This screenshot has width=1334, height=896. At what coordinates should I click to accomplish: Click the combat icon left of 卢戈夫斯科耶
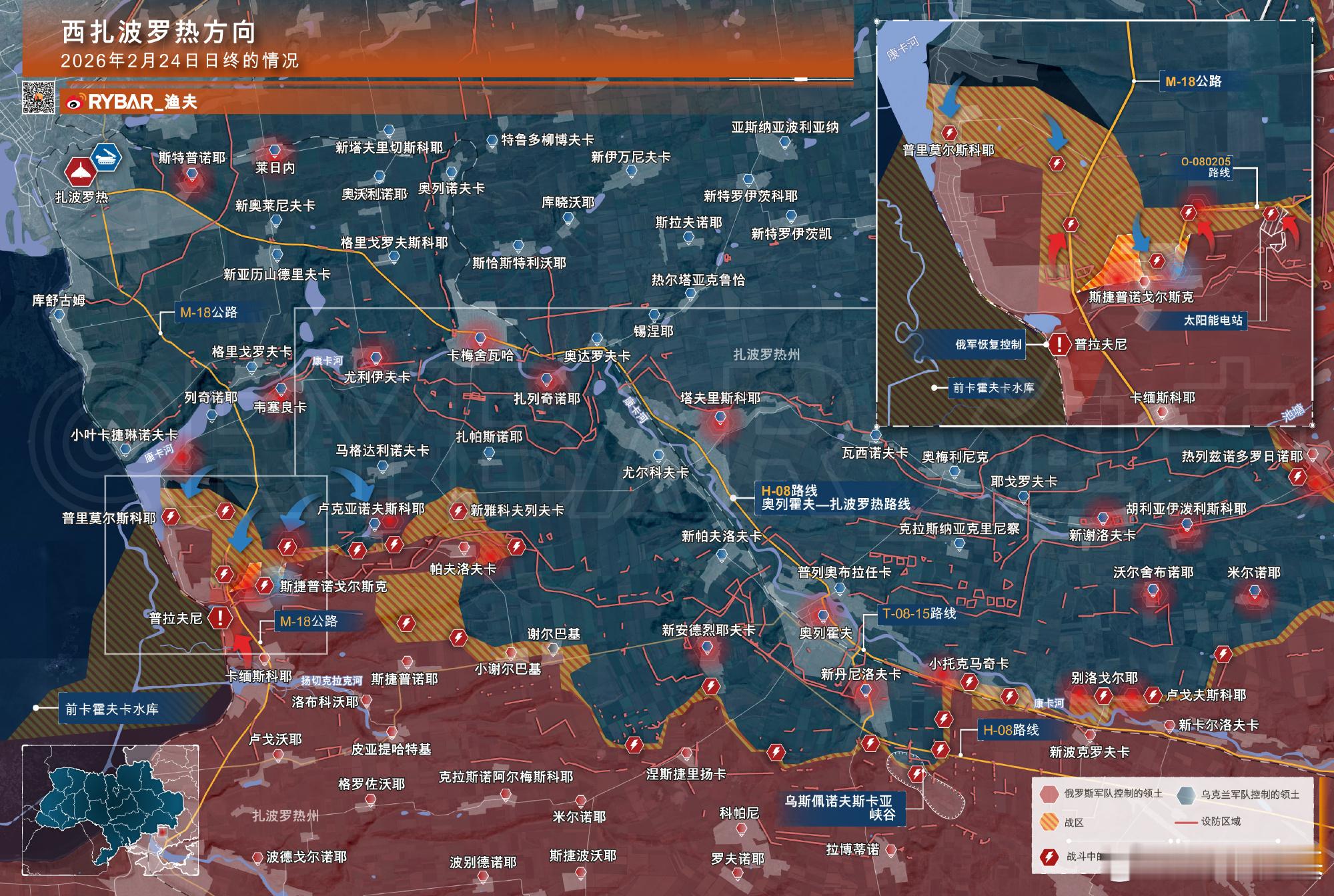point(1153,695)
